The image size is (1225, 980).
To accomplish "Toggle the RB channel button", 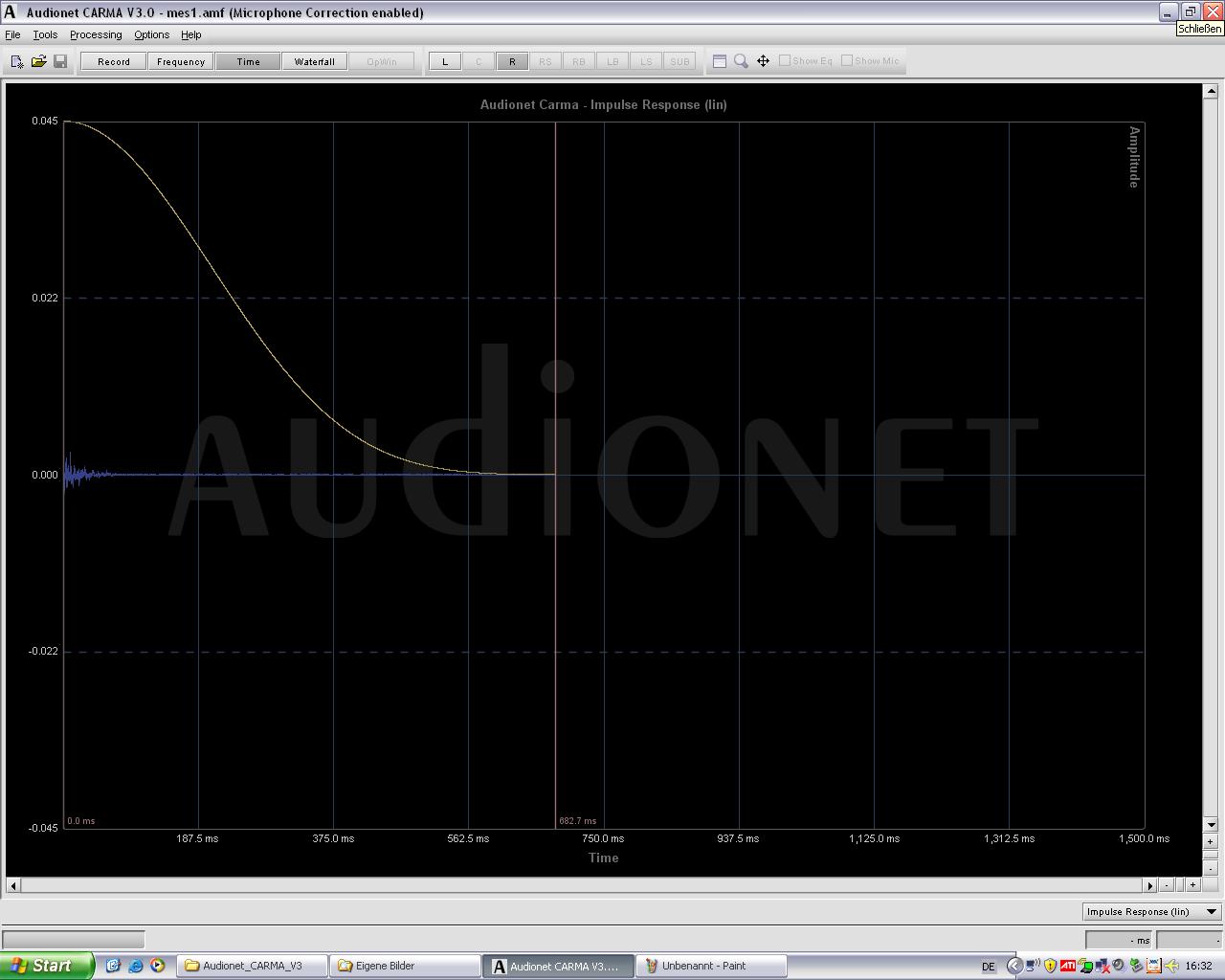I will pos(579,61).
